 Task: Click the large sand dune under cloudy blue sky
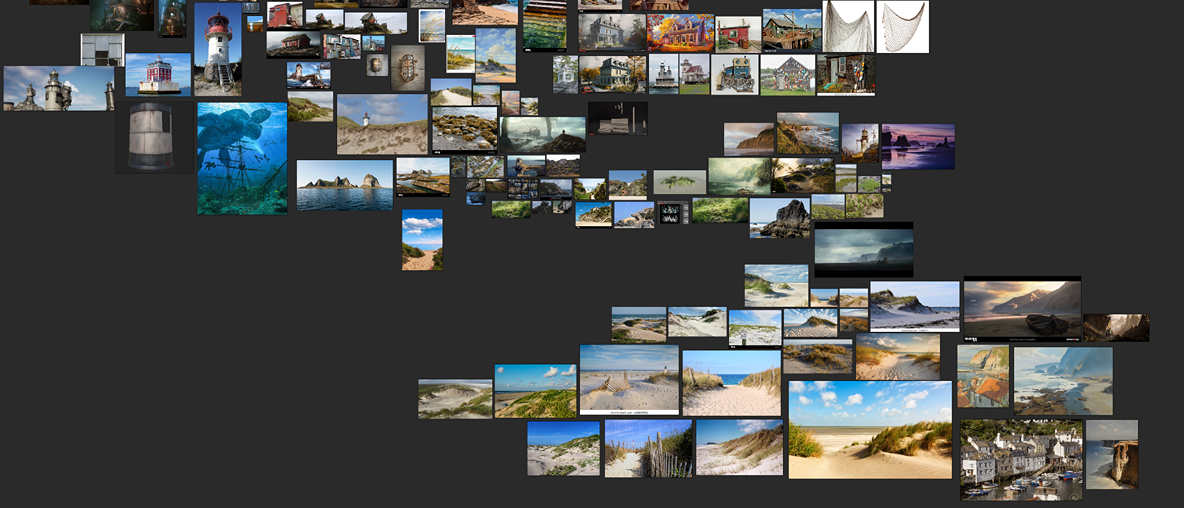870,429
